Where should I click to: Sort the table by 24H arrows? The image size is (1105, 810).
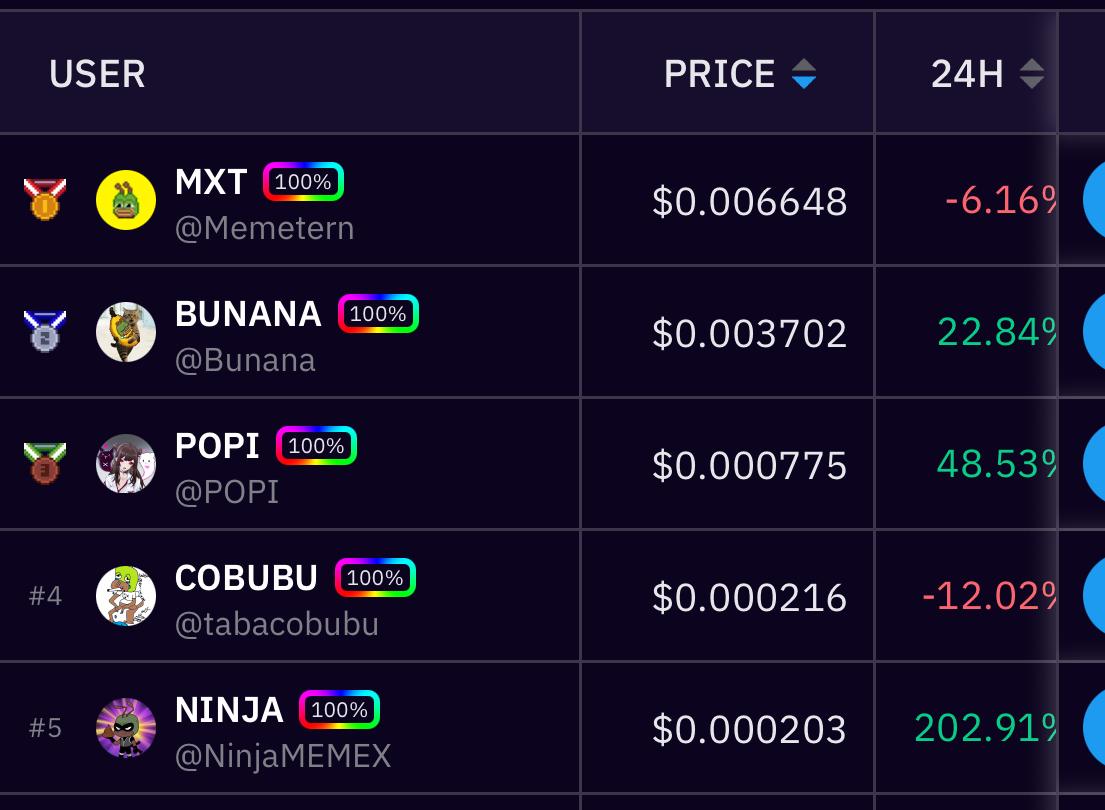(x=1032, y=74)
